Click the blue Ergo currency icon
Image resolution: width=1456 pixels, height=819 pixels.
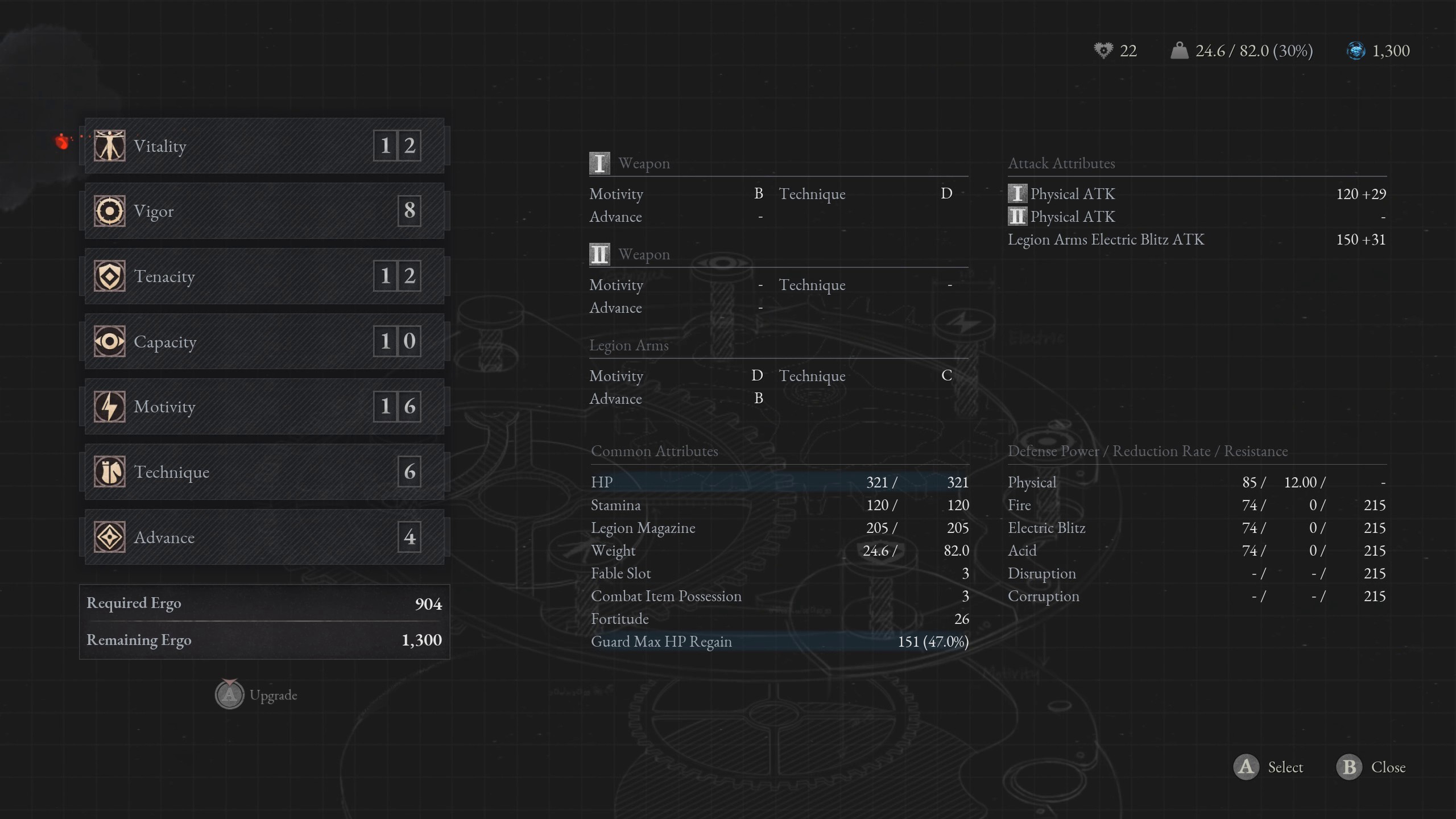click(1356, 51)
